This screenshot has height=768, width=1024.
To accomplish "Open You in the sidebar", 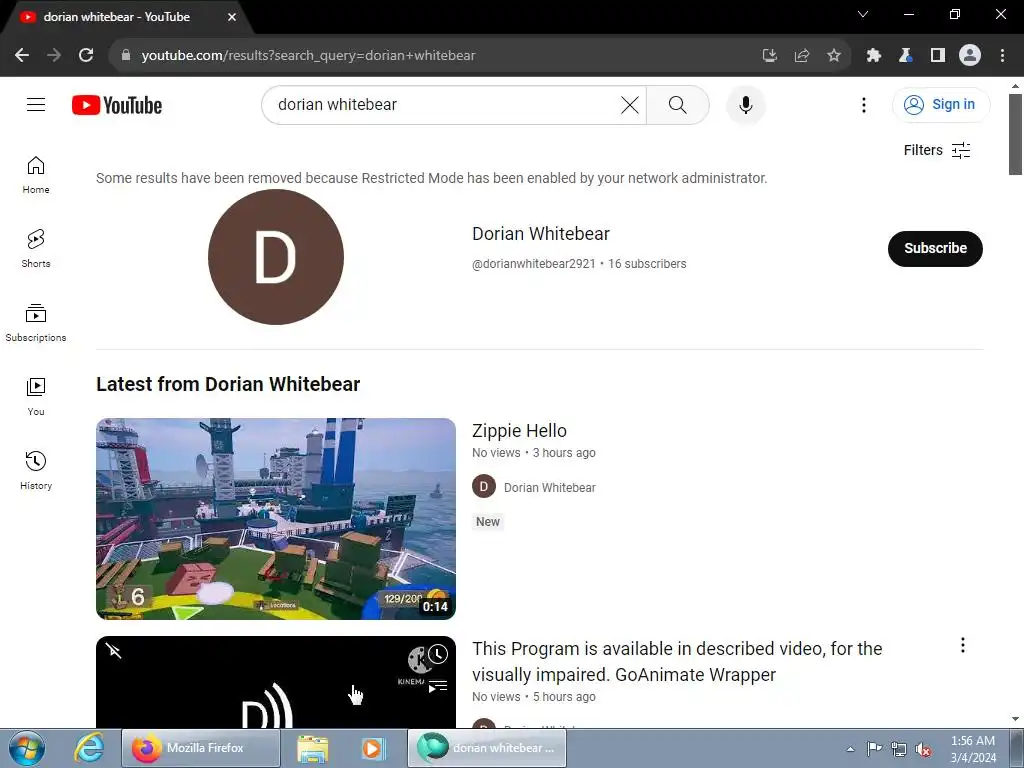I will point(36,396).
